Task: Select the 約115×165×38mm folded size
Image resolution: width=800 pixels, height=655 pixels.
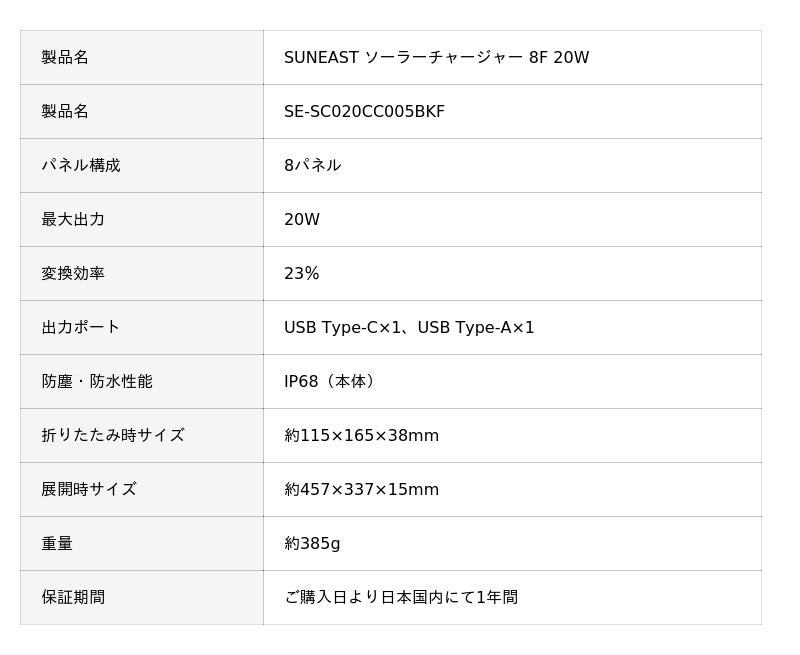Action: click(x=361, y=436)
